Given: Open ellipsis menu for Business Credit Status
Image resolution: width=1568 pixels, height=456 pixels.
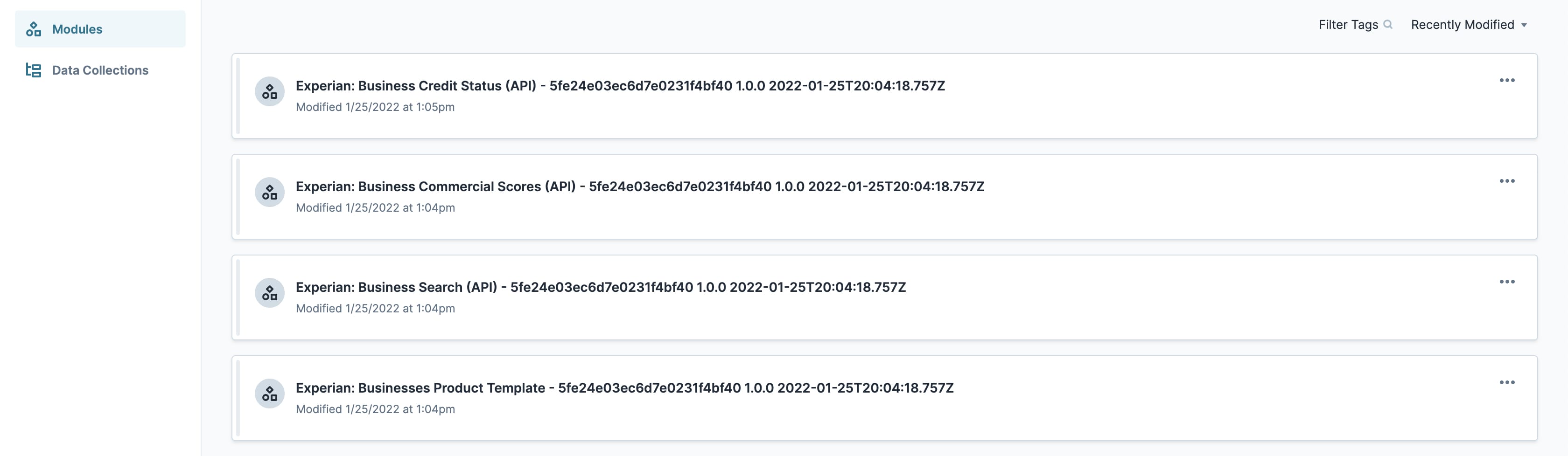Looking at the screenshot, I should click(1507, 80).
